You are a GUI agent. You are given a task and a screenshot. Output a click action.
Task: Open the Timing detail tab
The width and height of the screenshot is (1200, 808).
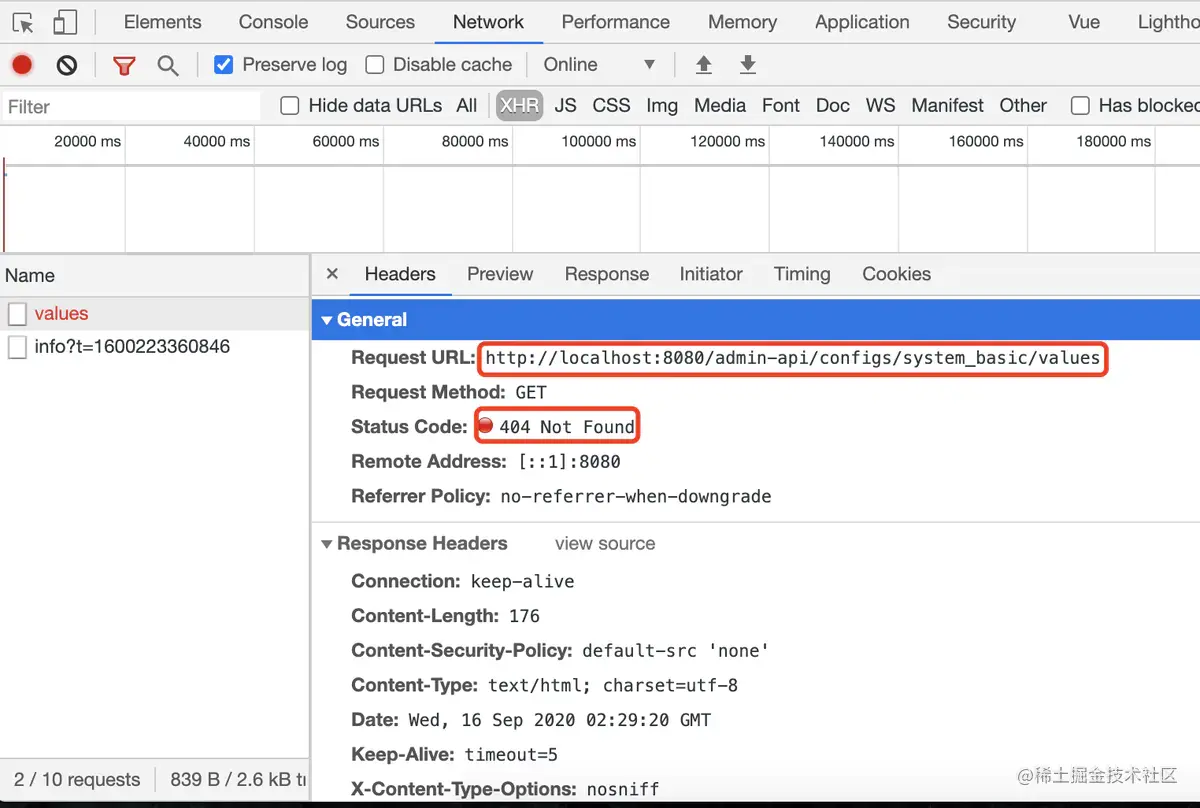pos(802,274)
